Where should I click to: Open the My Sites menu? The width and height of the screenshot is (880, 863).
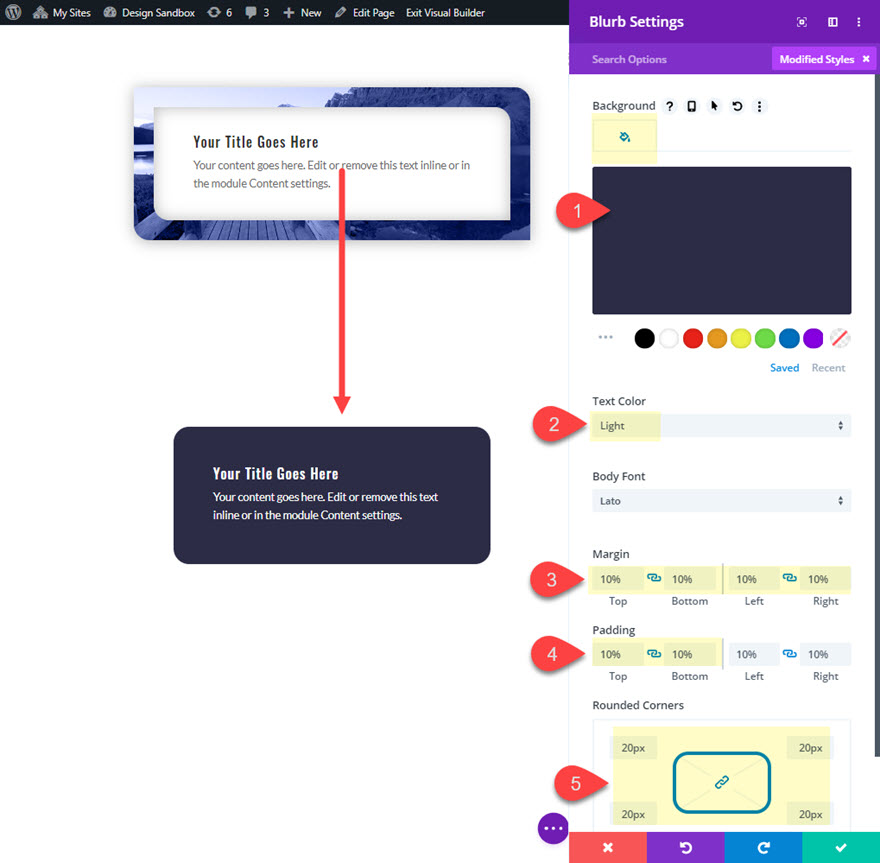click(x=61, y=12)
